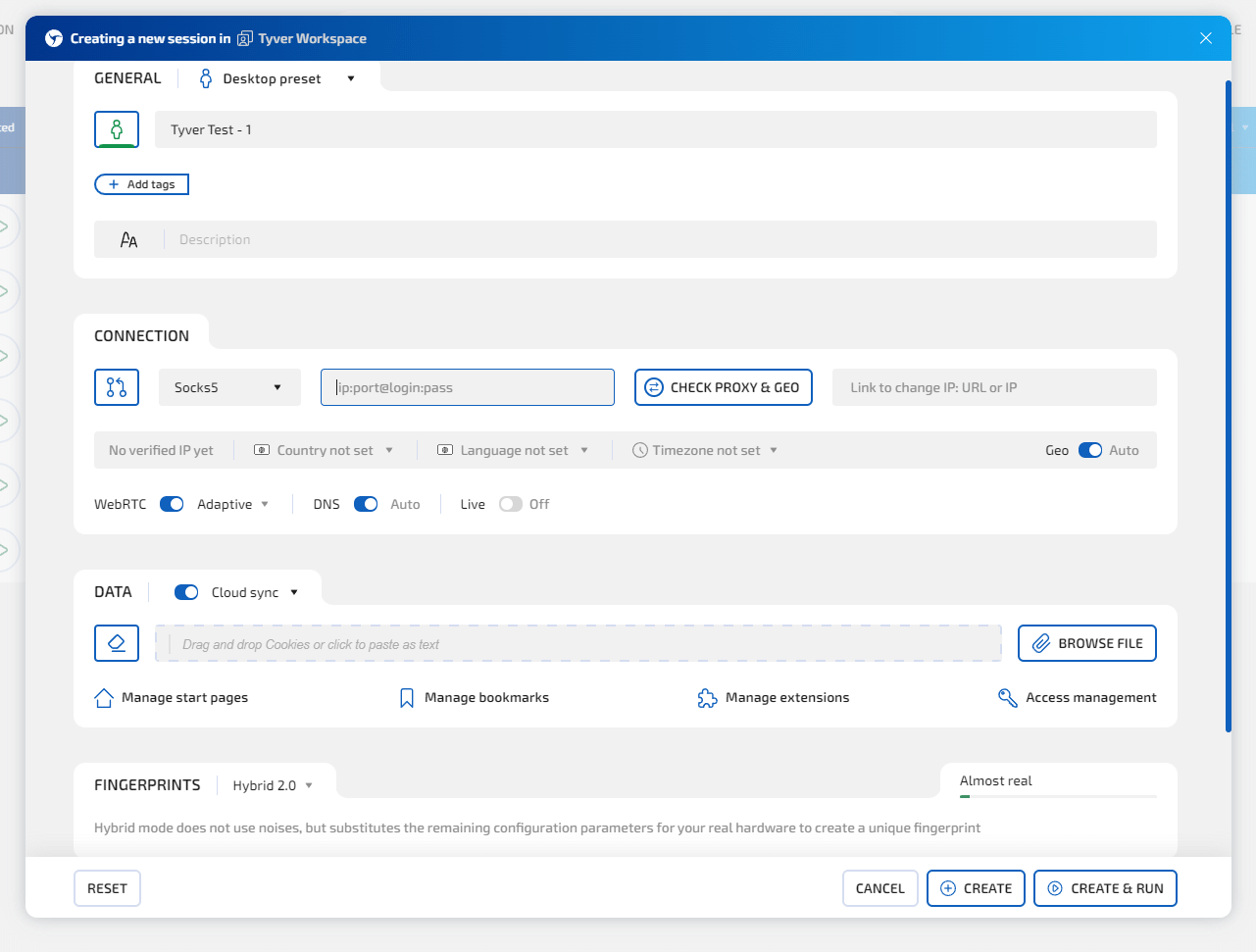Click the CANCEL button

pyautogui.click(x=880, y=888)
